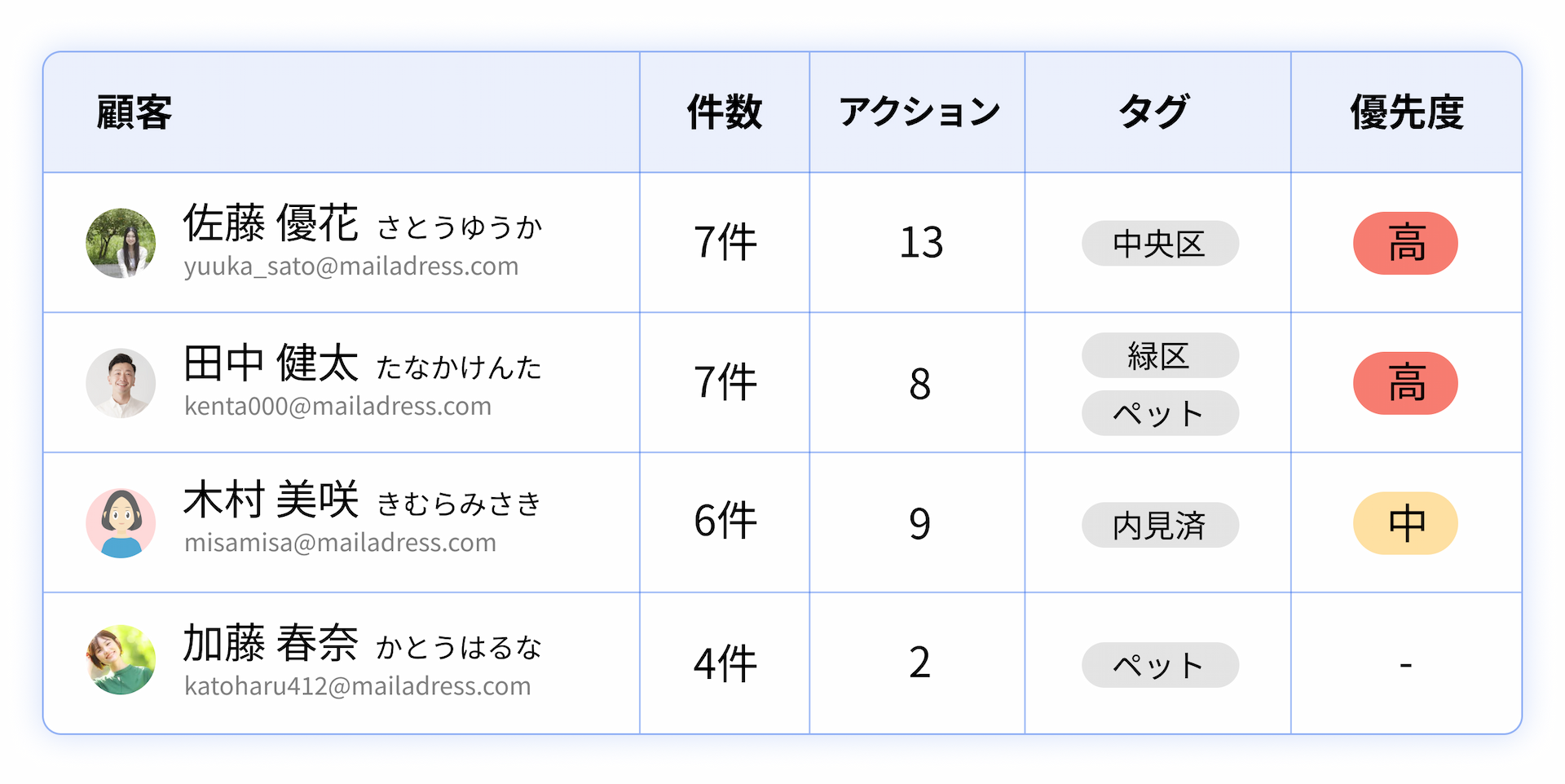The image size is (1565, 784).
Task: Select the 緑区 tag chip
Action: pos(1159,355)
